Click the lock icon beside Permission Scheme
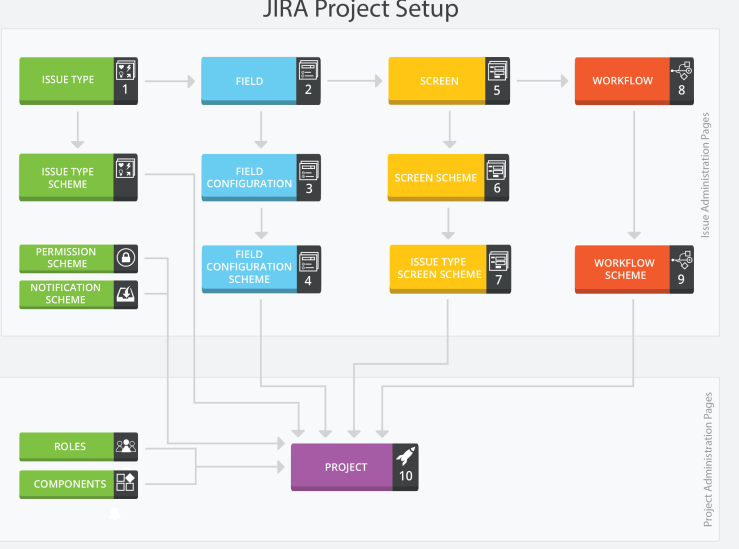 coord(126,258)
